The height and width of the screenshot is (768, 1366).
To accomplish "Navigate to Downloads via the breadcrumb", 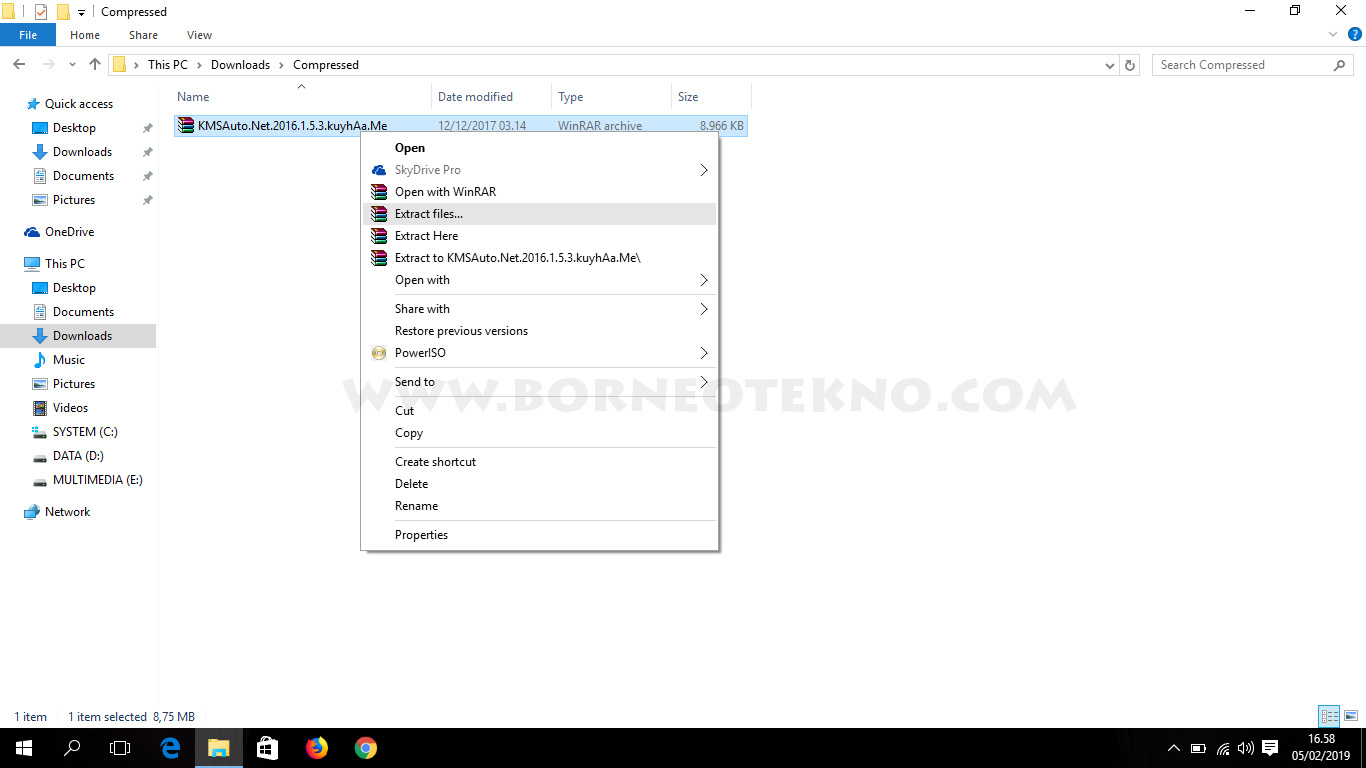I will click(x=240, y=64).
